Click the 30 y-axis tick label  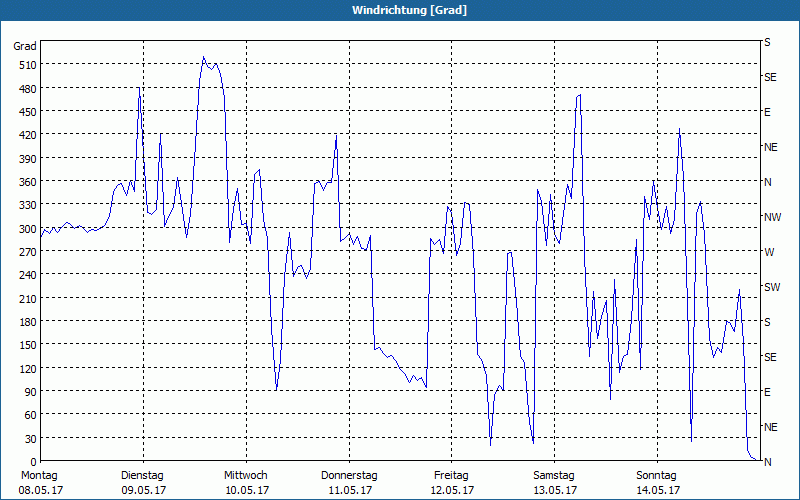tap(31, 439)
